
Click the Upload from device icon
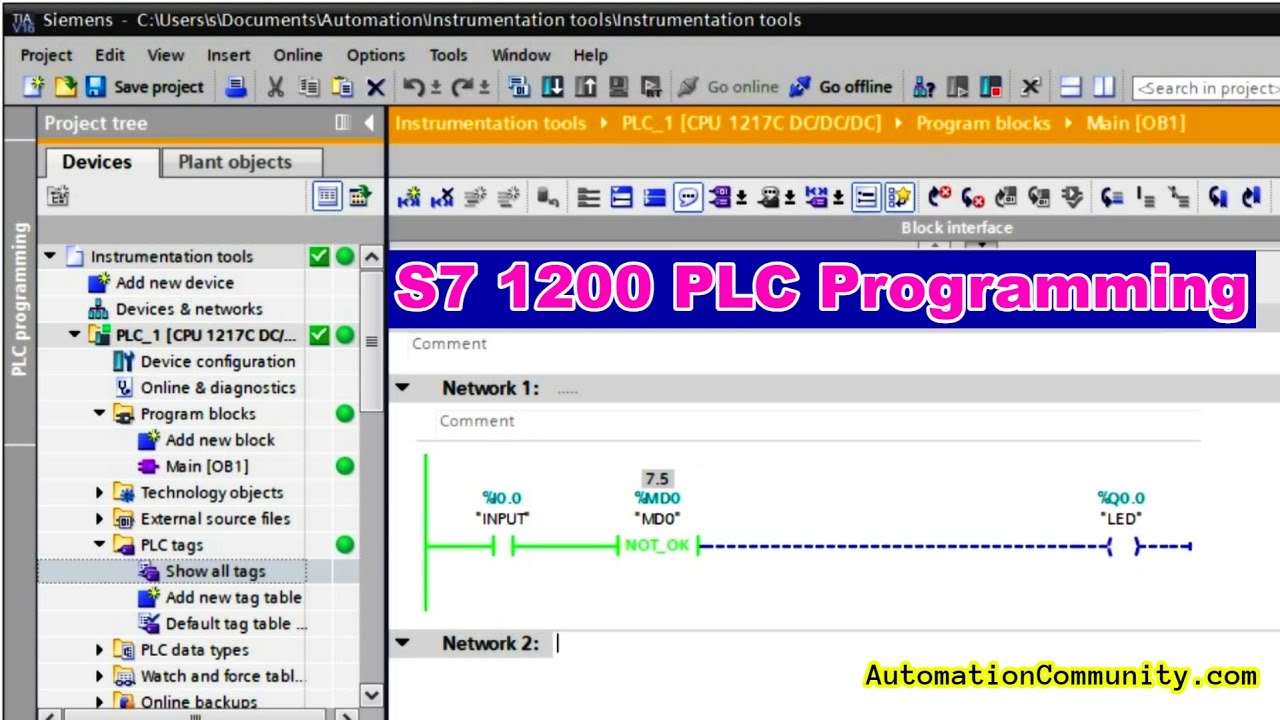(585, 87)
